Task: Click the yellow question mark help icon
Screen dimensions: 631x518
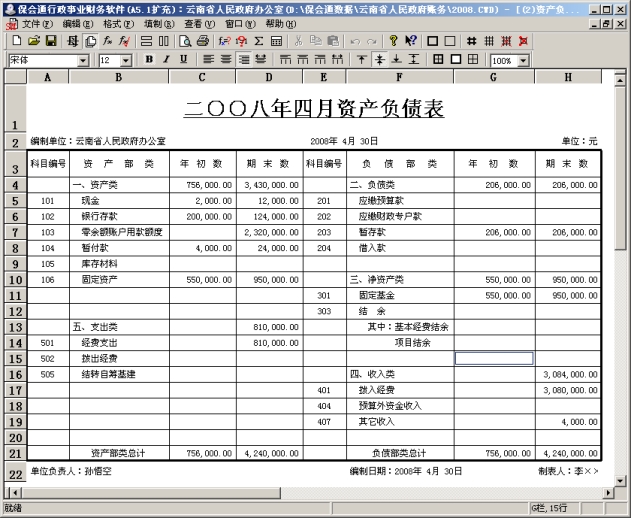Action: [393, 41]
